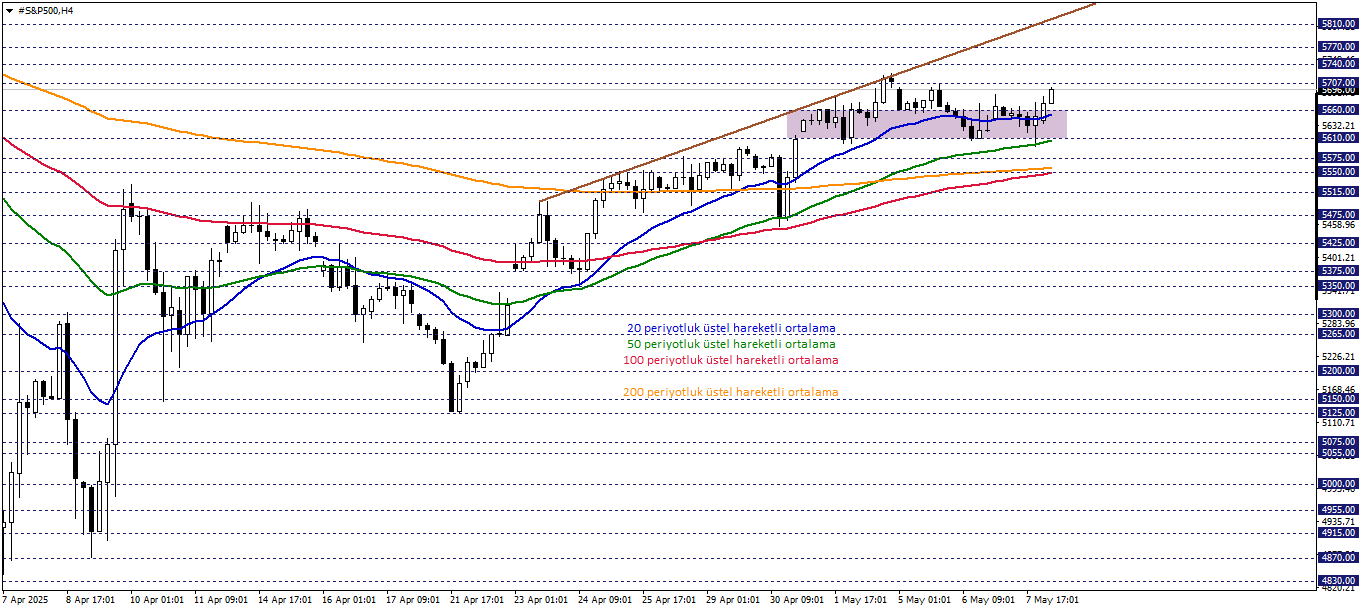
Task: Click the 5110.71 price scale value
Action: click(1337, 423)
